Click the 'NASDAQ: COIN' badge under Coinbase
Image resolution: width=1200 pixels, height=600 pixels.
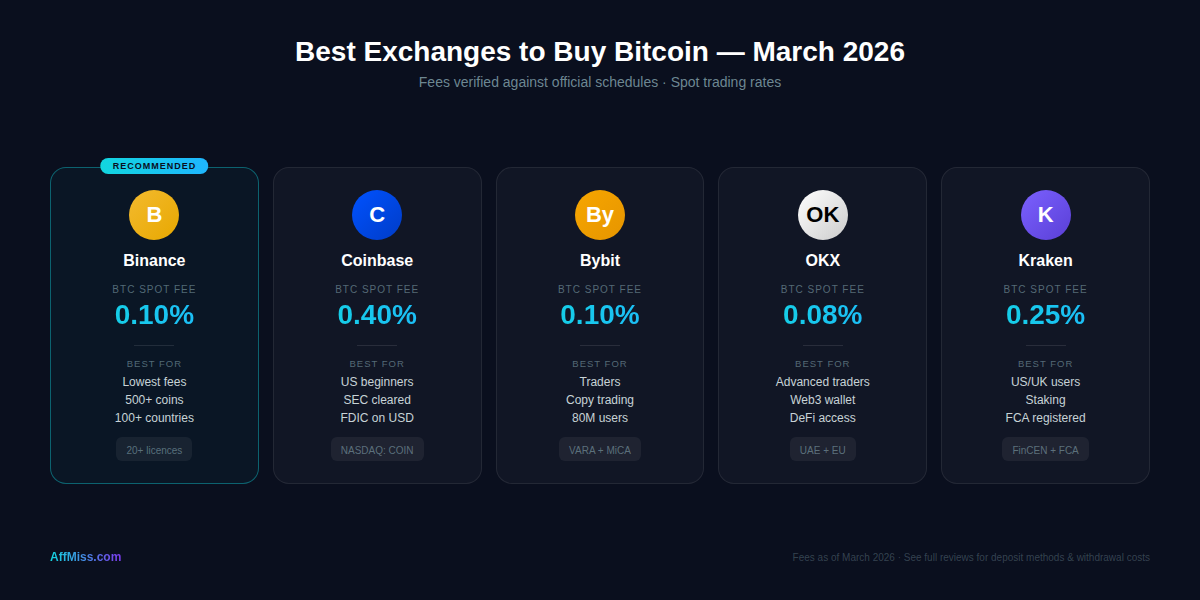tap(377, 449)
